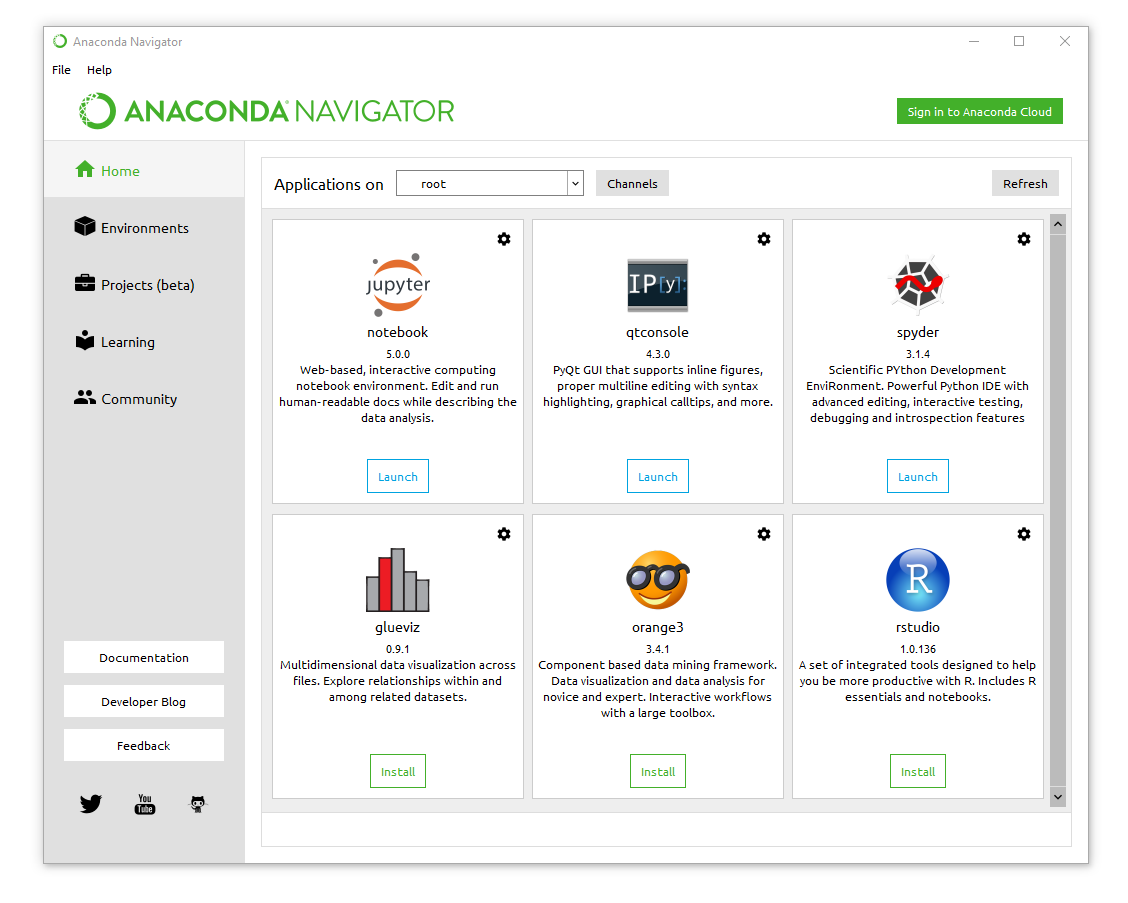The image size is (1128, 903).
Task: Click the qtconsole version 4.3.0 text
Action: (658, 354)
